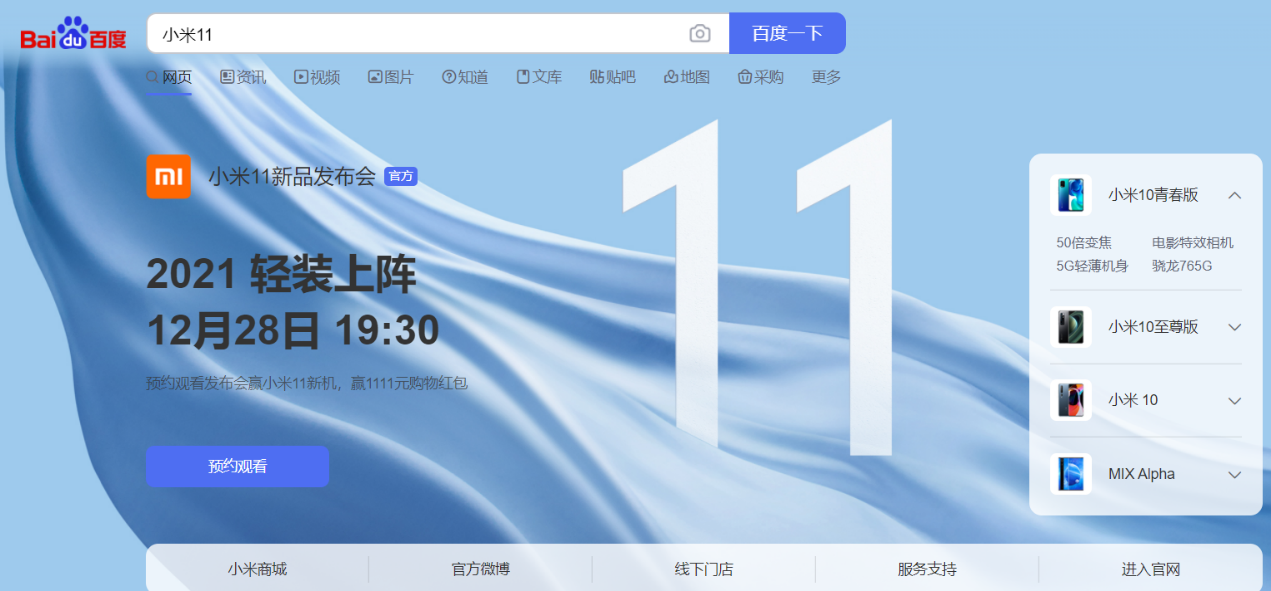Collapse the 小米10青春版 section
The image size is (1271, 591).
(x=1235, y=195)
